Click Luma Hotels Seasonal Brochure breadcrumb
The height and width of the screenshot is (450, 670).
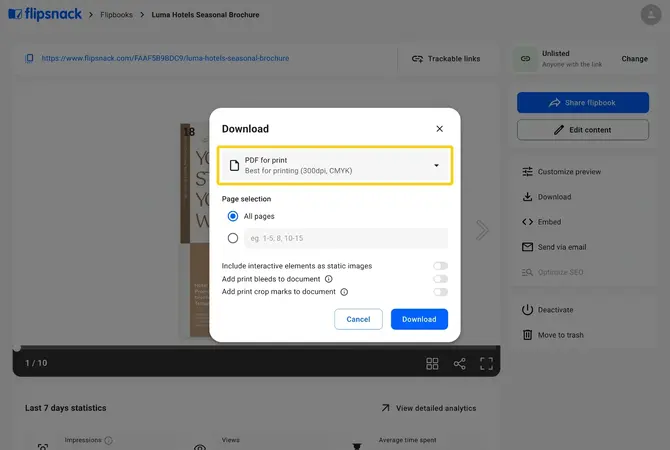click(x=206, y=15)
